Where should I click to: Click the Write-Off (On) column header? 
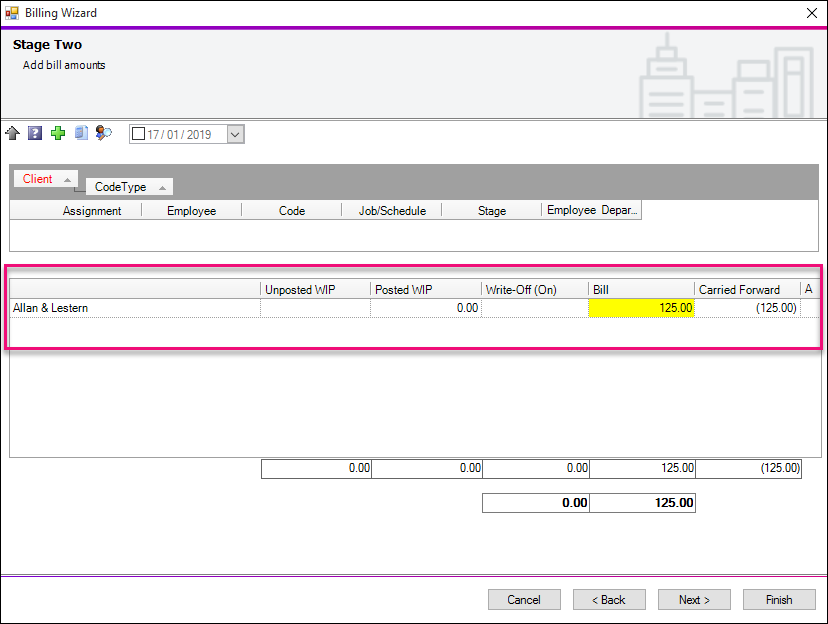(x=520, y=290)
